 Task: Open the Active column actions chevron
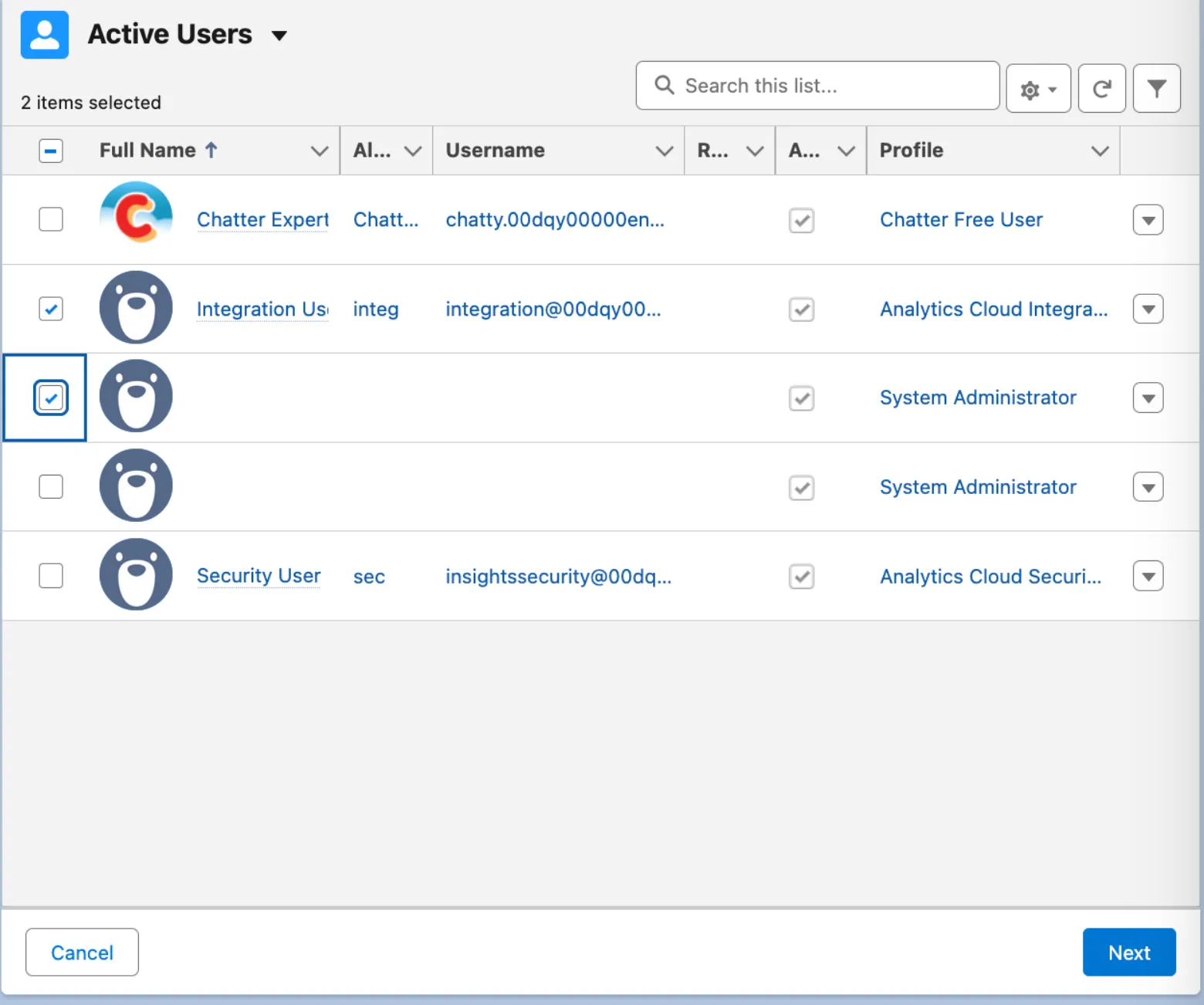click(x=847, y=151)
